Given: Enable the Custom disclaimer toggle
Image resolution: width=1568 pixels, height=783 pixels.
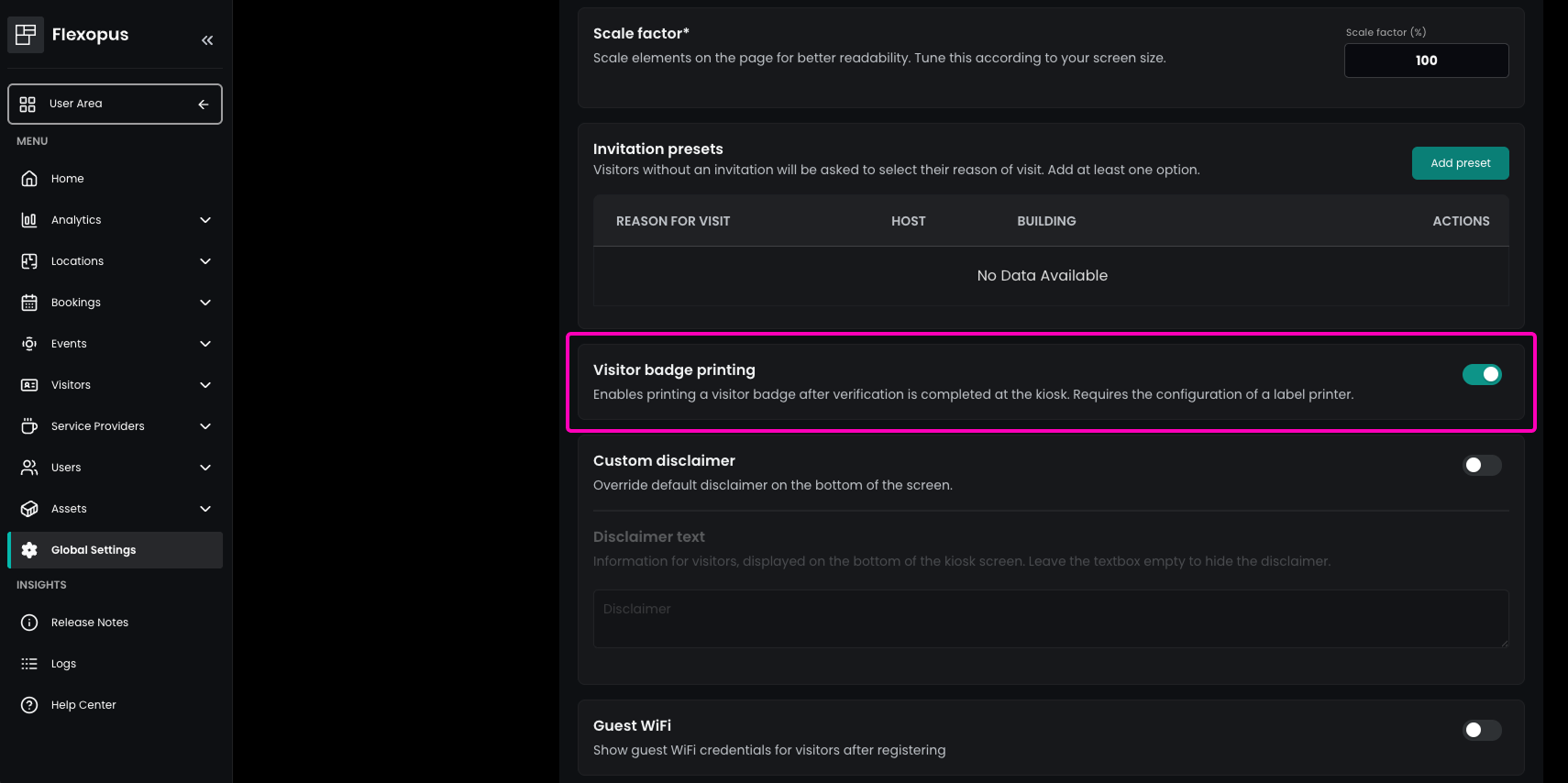Looking at the screenshot, I should click(1481, 465).
